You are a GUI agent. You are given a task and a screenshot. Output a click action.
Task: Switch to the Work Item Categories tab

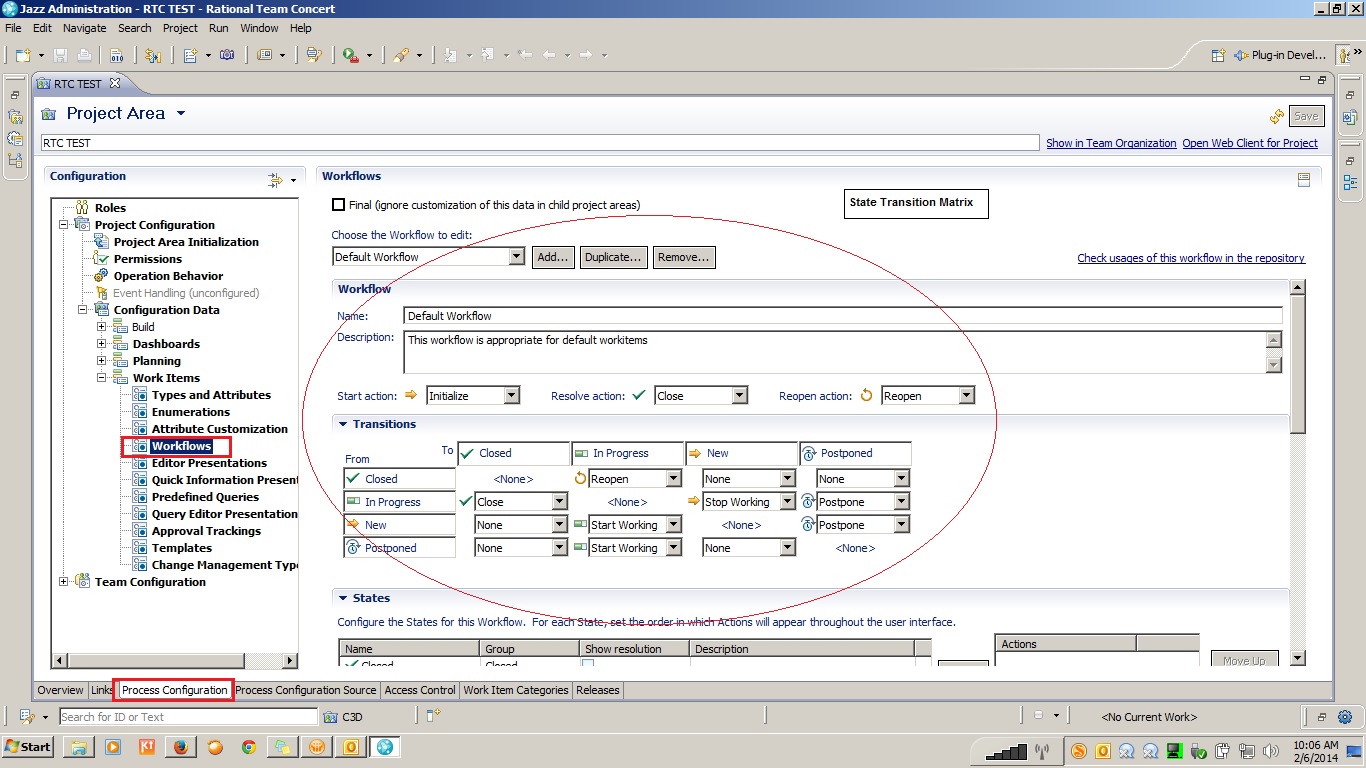[x=516, y=690]
